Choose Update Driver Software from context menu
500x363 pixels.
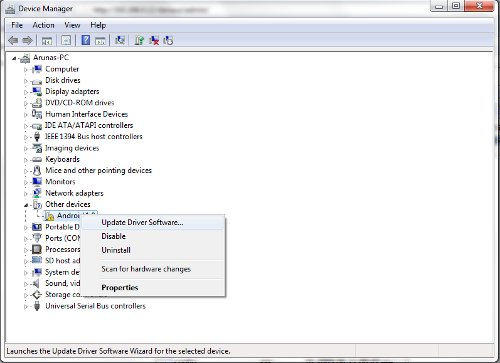(x=153, y=222)
